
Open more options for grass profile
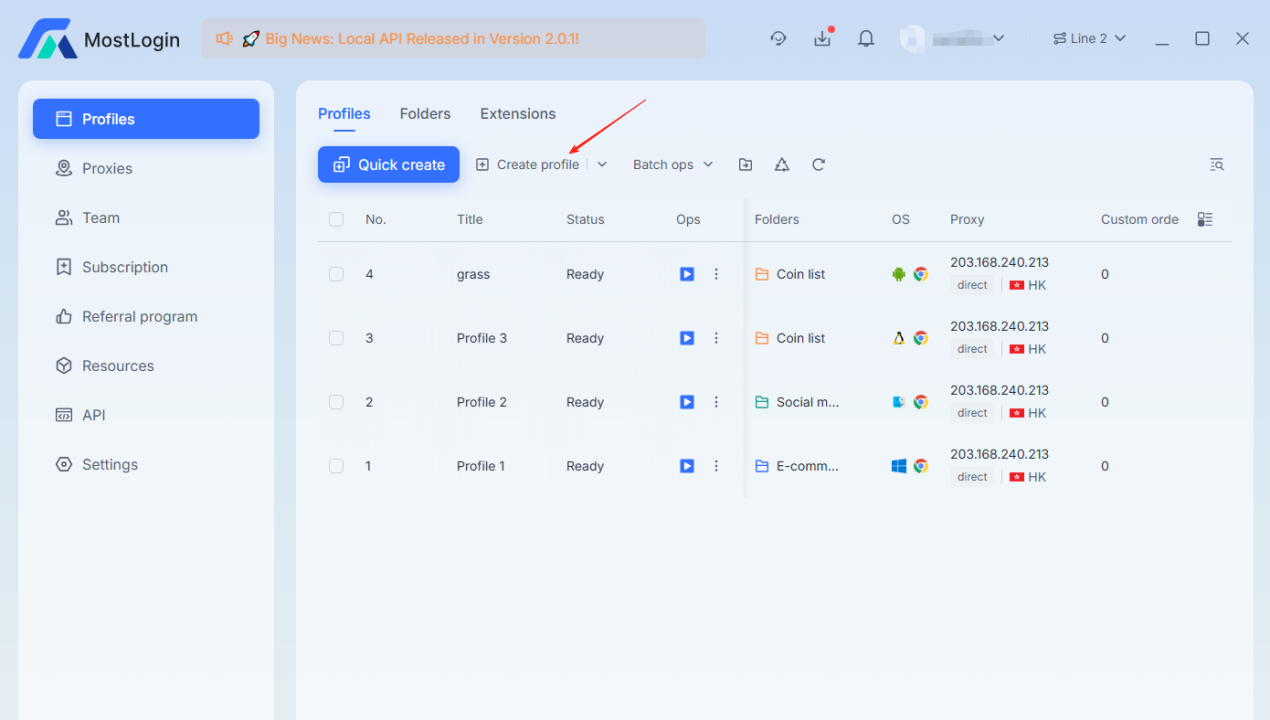tap(716, 274)
